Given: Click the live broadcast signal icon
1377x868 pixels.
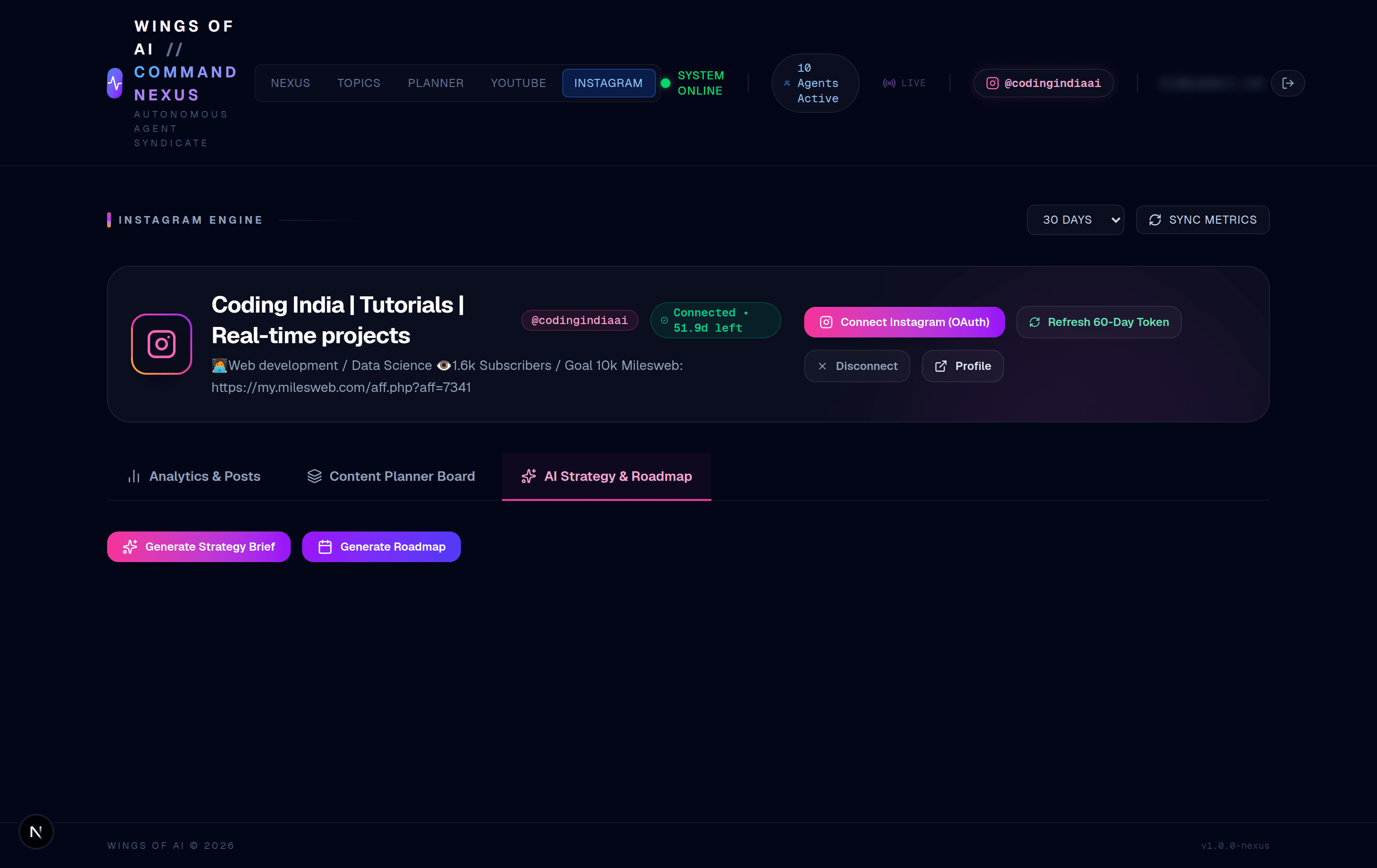Looking at the screenshot, I should [x=889, y=84].
